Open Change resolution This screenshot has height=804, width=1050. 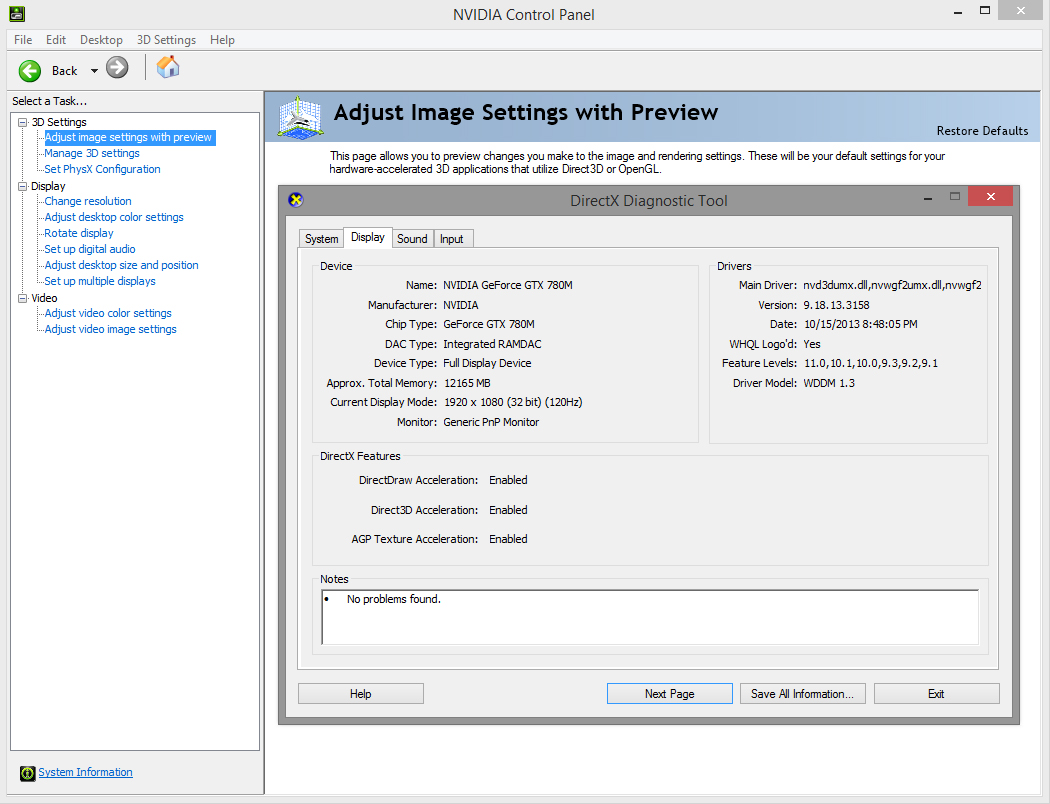point(88,201)
